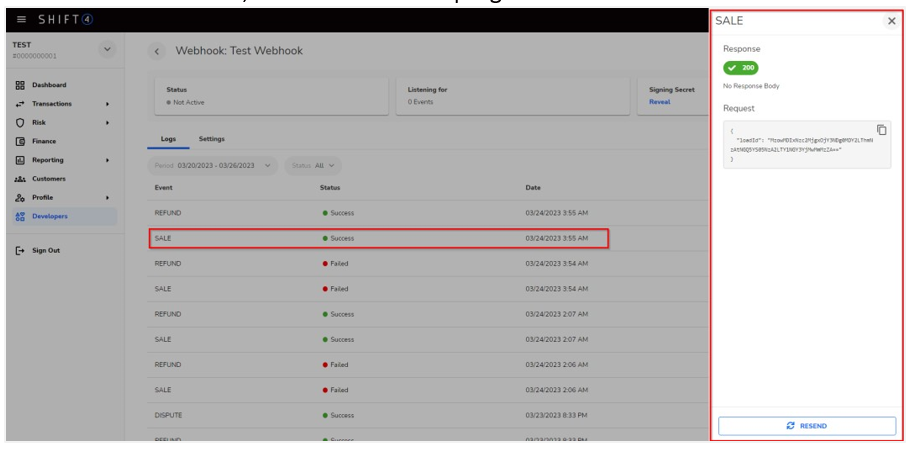913x451 pixels.
Task: Open the Finance sidebar item
Action: coord(44,141)
